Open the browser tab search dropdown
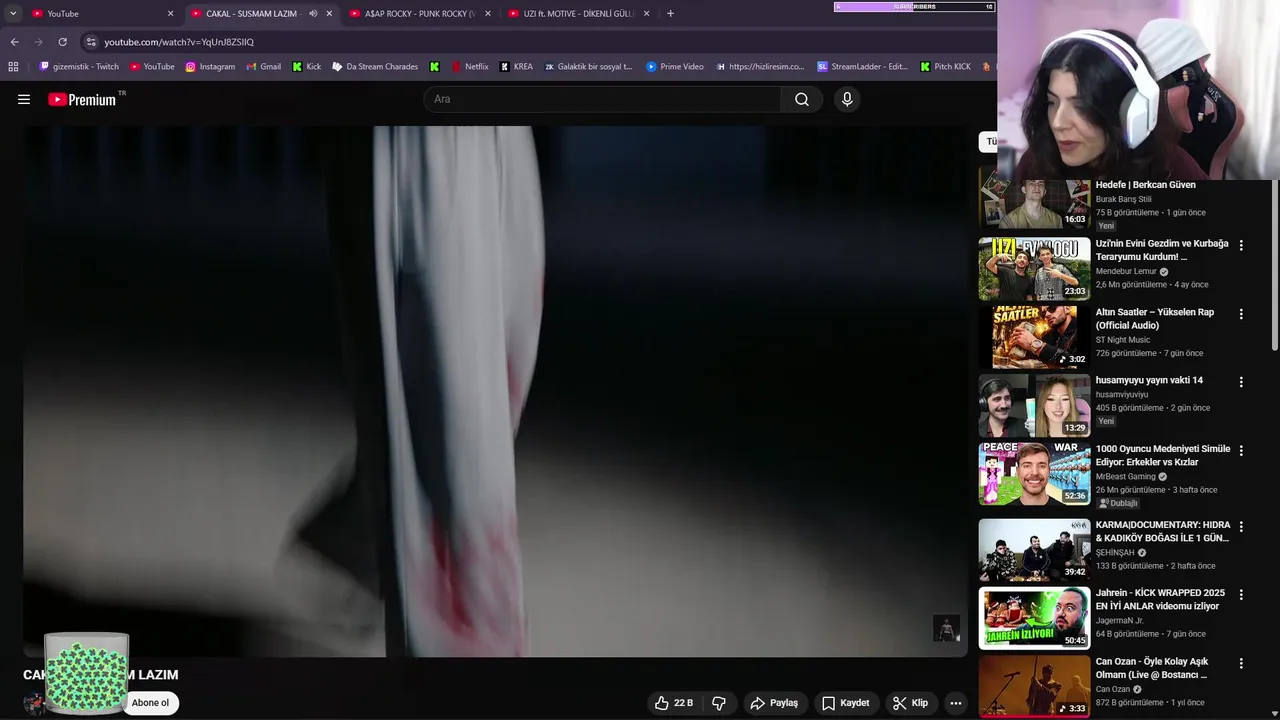 [x=12, y=13]
